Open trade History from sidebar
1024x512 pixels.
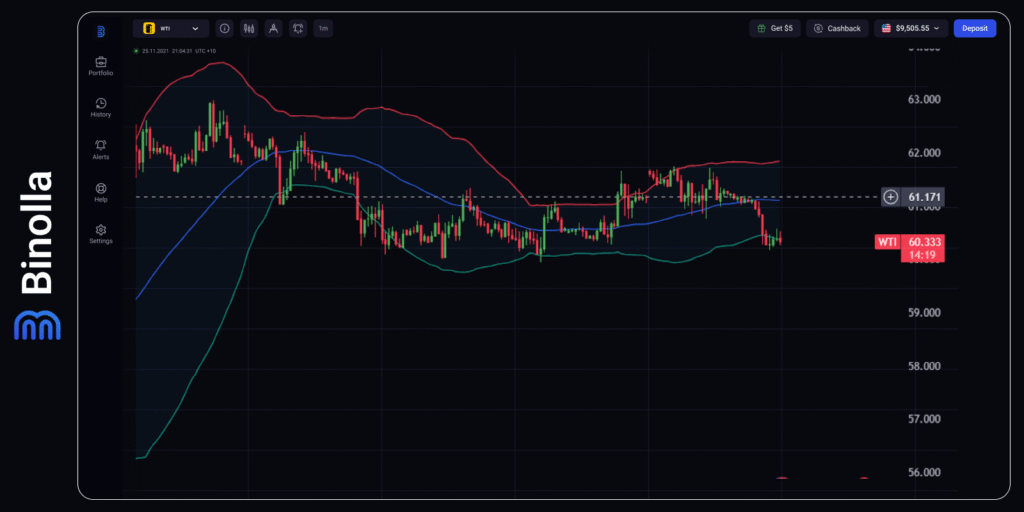coord(101,107)
